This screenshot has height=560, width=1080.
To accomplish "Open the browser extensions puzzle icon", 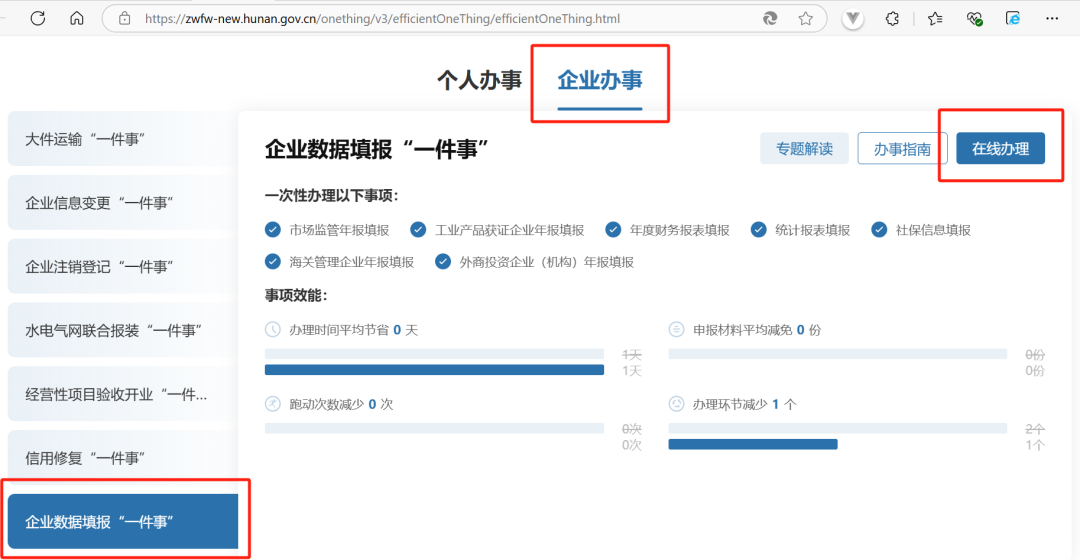I will [x=893, y=18].
